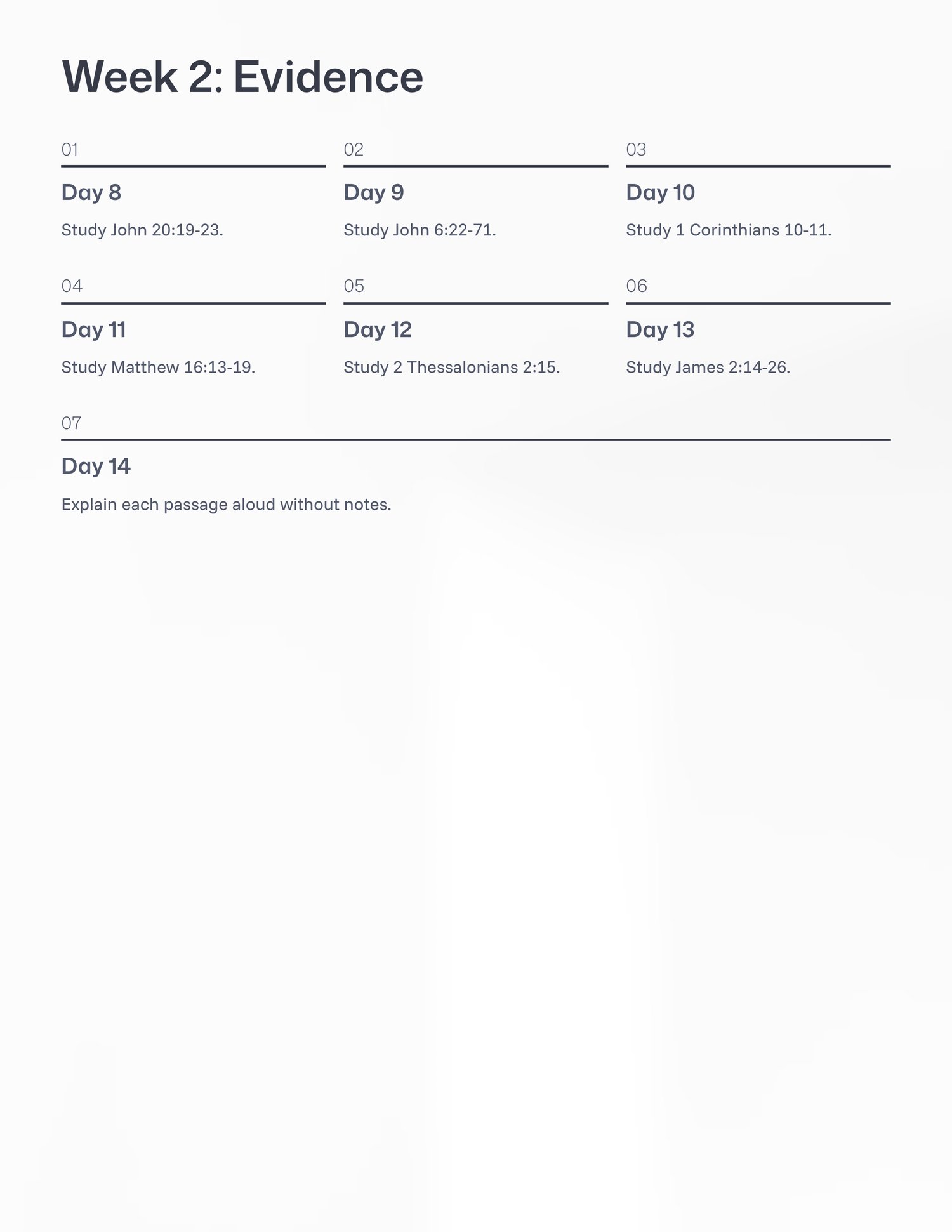Click Study James 2:14-26 text
The image size is (952, 1232).
pos(708,367)
